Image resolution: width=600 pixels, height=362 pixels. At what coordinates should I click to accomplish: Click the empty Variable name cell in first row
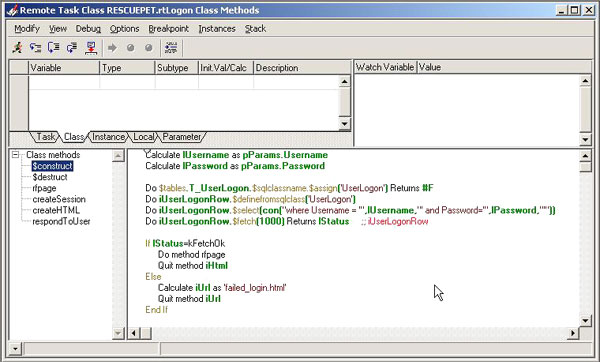pos(64,82)
